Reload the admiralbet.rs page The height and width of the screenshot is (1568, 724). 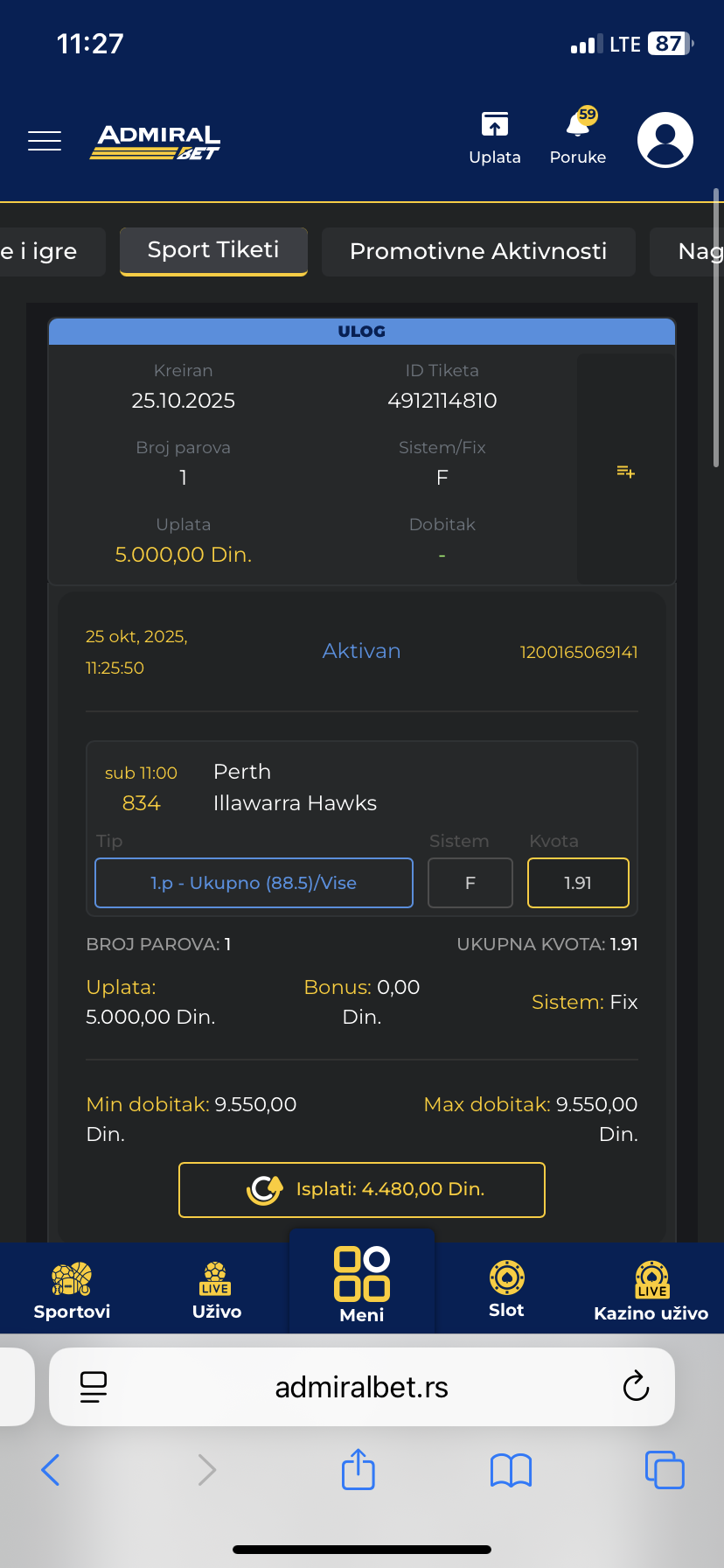[x=636, y=1387]
